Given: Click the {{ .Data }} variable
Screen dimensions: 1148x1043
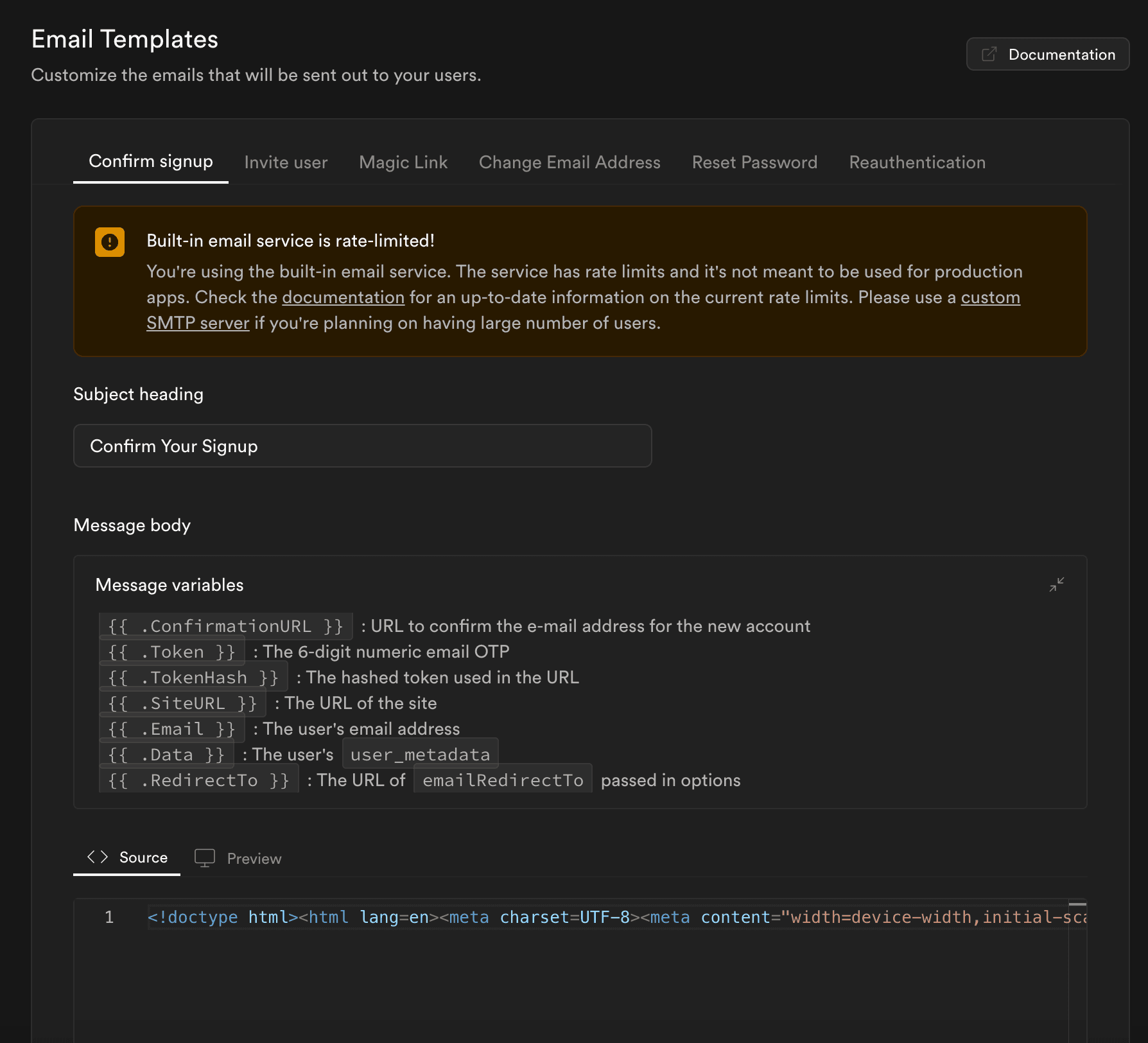Looking at the screenshot, I should pos(166,755).
